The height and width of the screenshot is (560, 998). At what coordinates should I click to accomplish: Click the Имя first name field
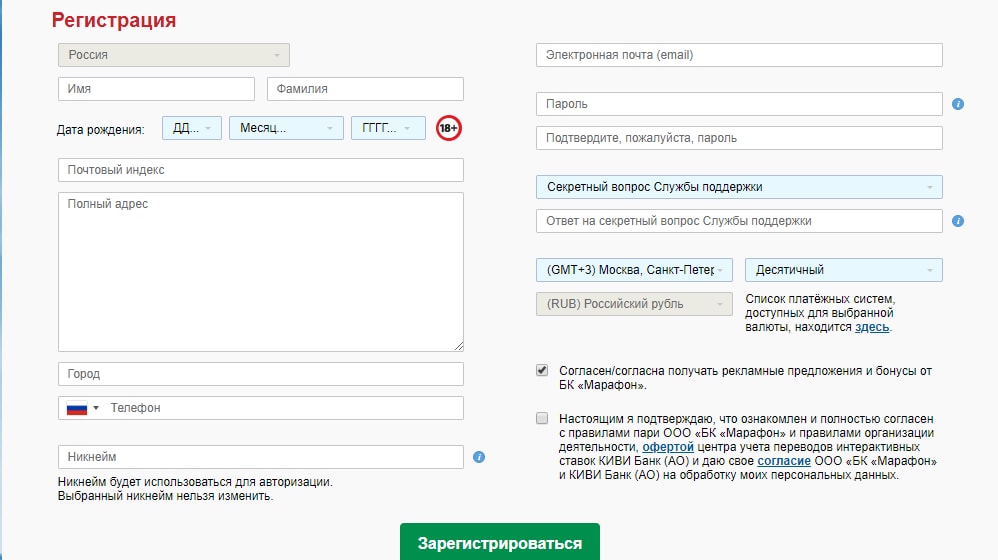click(156, 89)
